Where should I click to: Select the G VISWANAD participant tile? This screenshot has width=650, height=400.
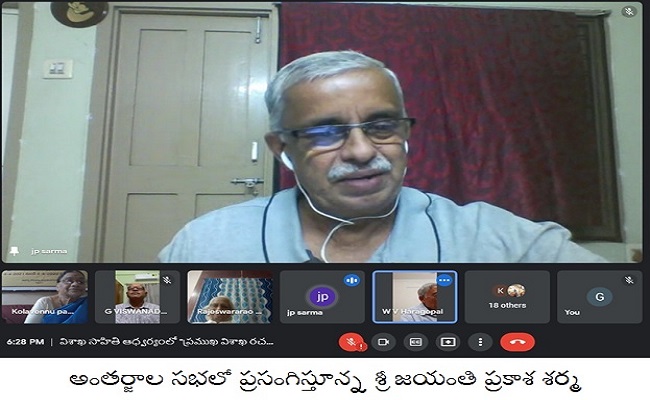(x=137, y=297)
